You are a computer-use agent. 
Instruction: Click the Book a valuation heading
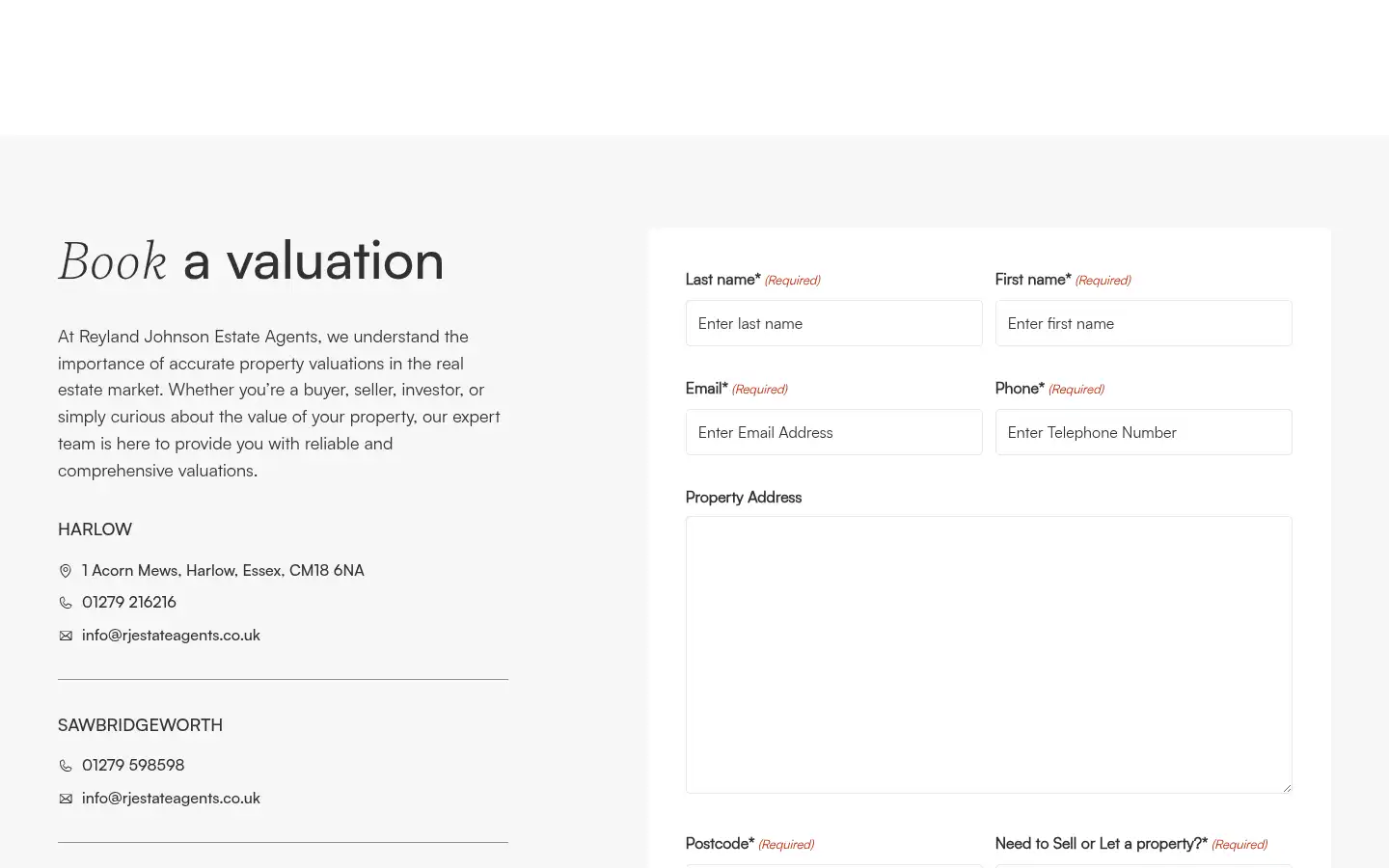(x=251, y=260)
